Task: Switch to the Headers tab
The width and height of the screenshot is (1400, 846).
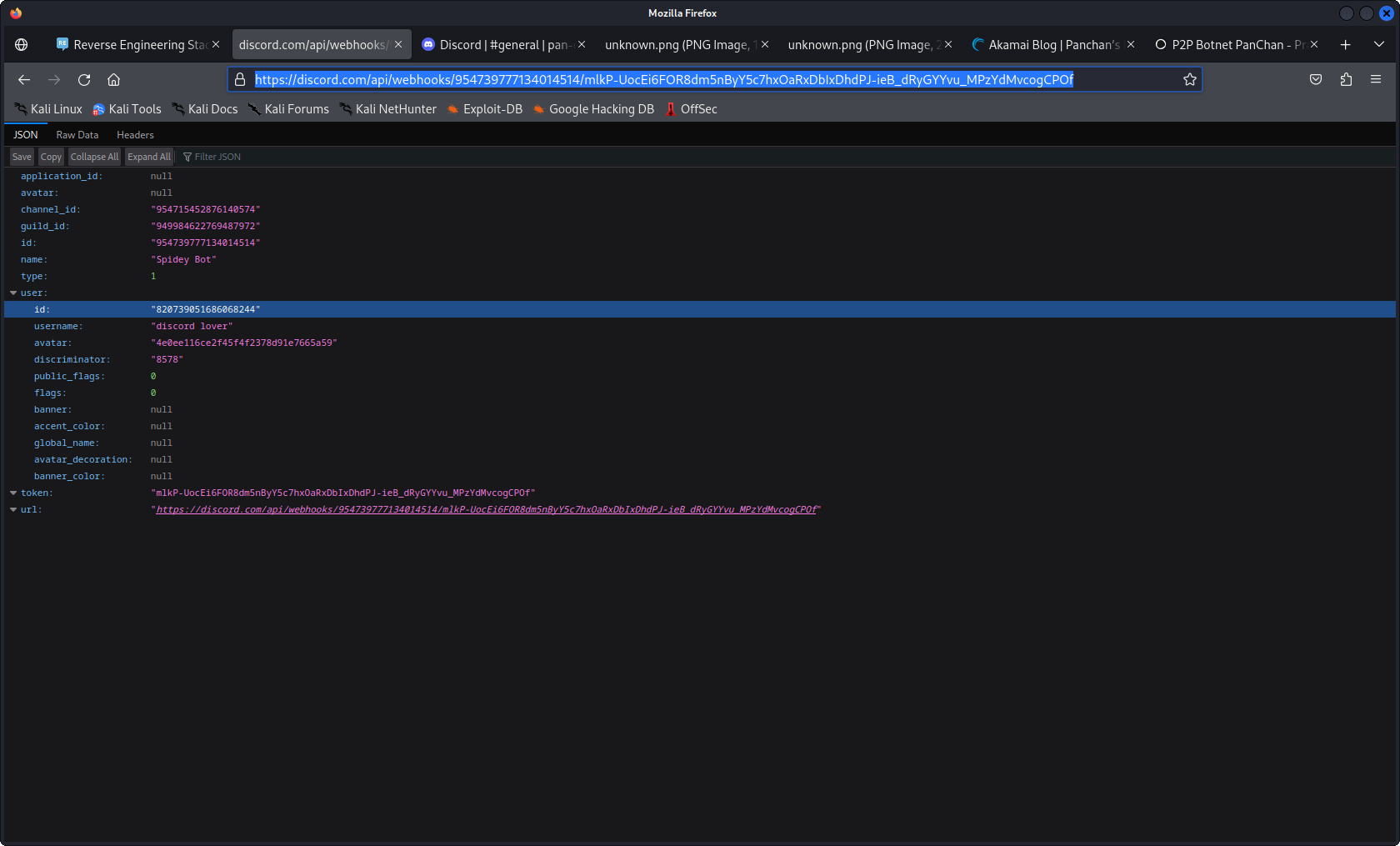Action: tap(135, 135)
